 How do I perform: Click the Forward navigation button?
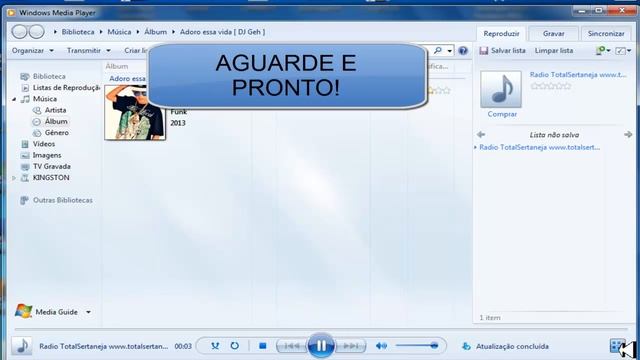37,32
